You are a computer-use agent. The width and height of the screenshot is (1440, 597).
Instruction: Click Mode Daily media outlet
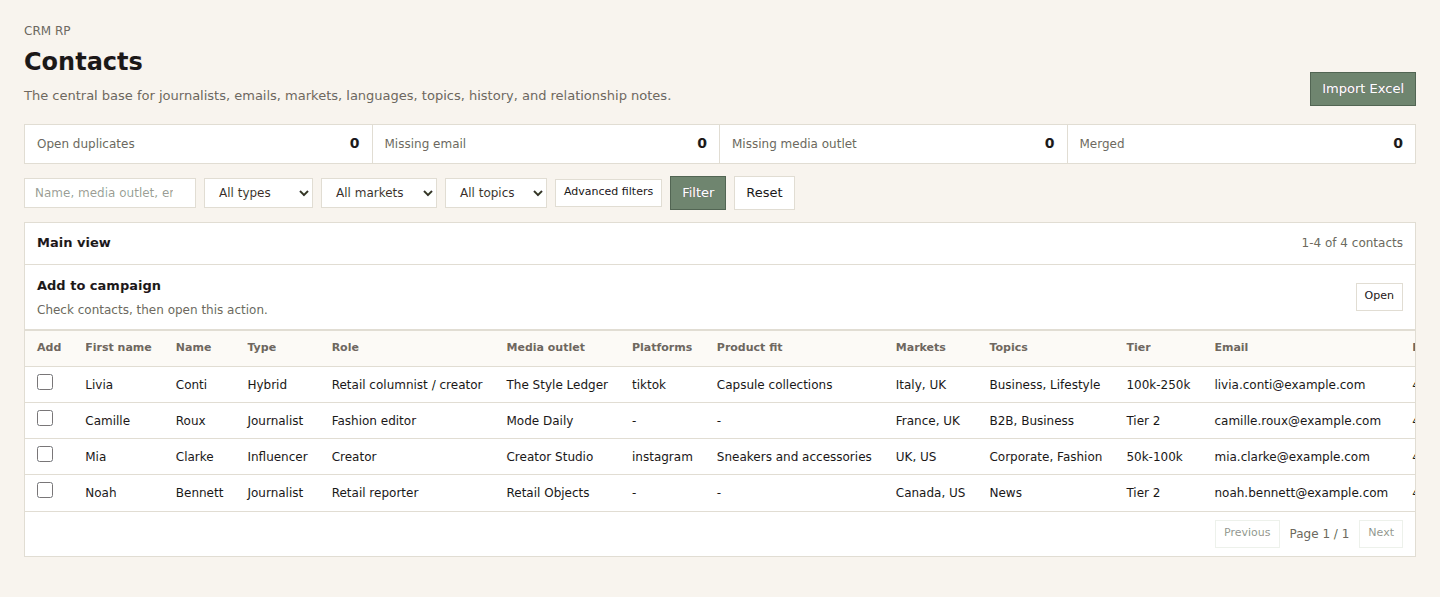pos(540,421)
